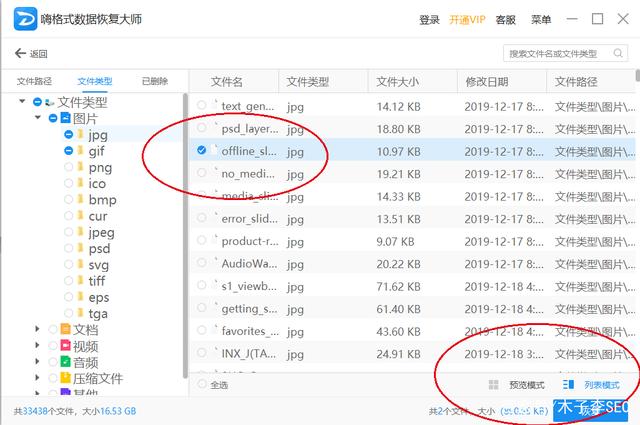This screenshot has height=425, width=640.
Task: Sort by 文件大小 column header
Action: 397,82
